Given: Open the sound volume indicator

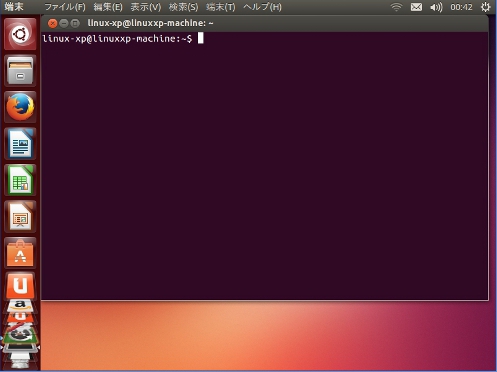Looking at the screenshot, I should click(x=436, y=7).
